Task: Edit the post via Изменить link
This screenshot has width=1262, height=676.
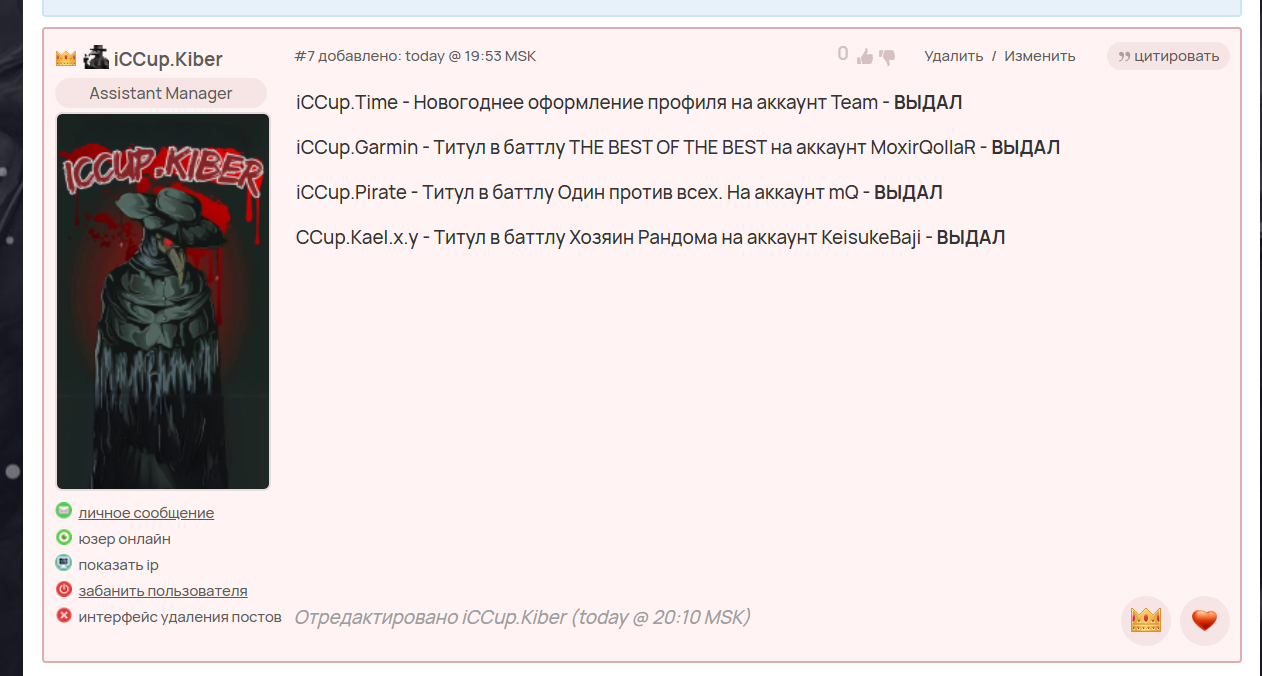Action: tap(1040, 56)
